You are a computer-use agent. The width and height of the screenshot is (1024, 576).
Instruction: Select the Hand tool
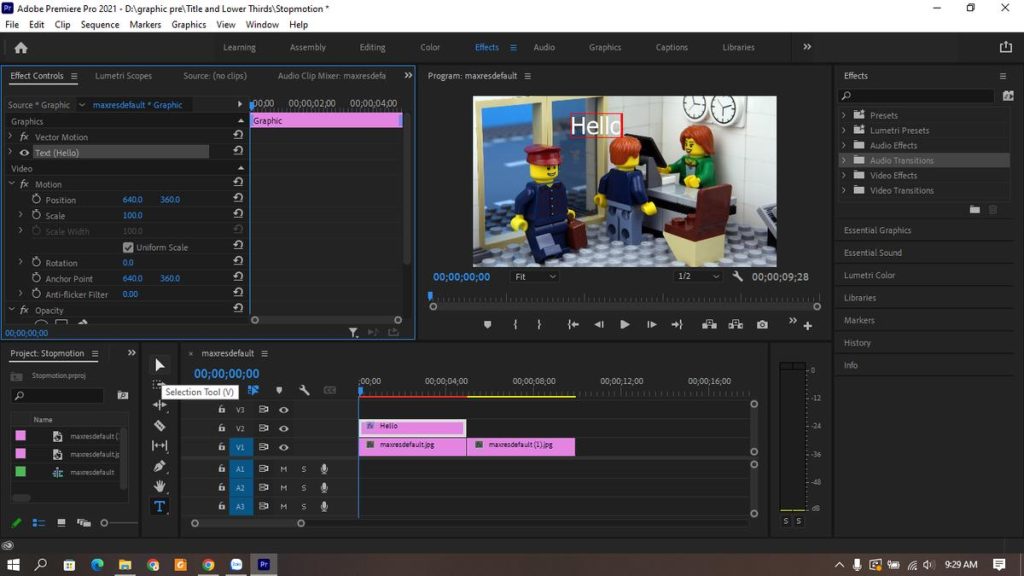pyautogui.click(x=159, y=487)
